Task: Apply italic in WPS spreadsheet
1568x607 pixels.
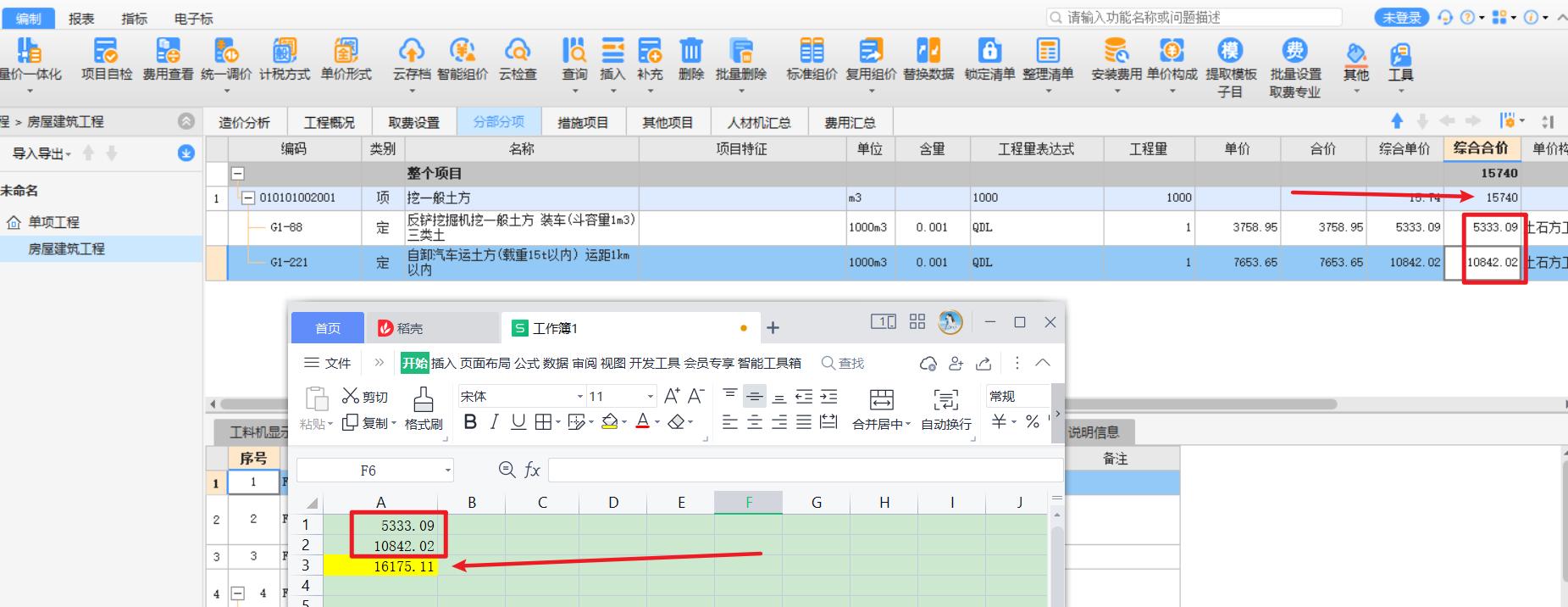Action: pyautogui.click(x=495, y=422)
